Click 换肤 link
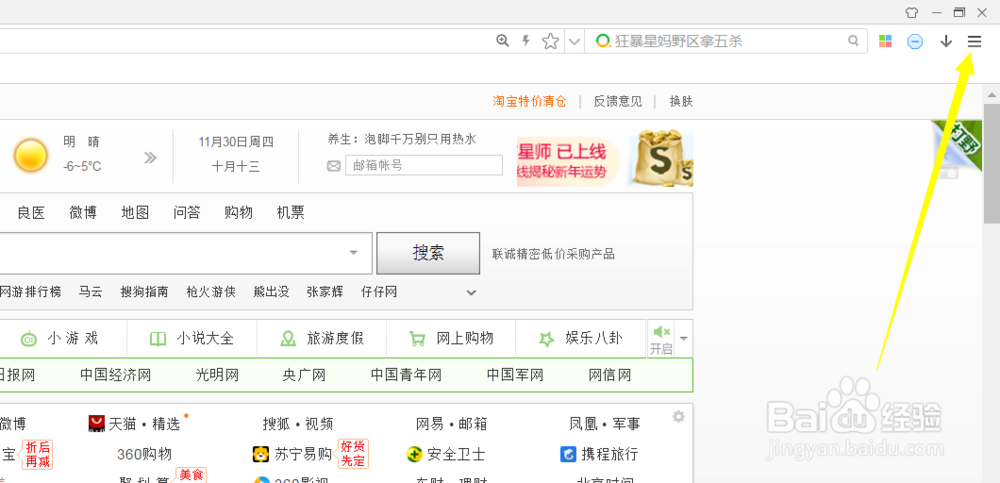Viewport: 1000px width, 483px height. tap(681, 101)
